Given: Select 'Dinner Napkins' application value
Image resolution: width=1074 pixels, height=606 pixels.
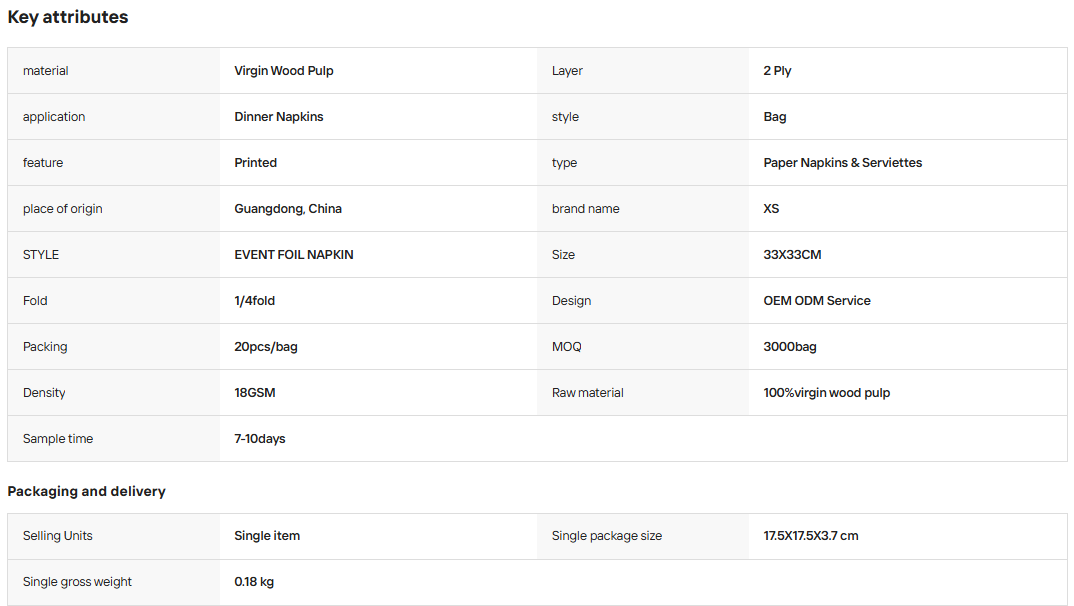Looking at the screenshot, I should pyautogui.click(x=279, y=116).
